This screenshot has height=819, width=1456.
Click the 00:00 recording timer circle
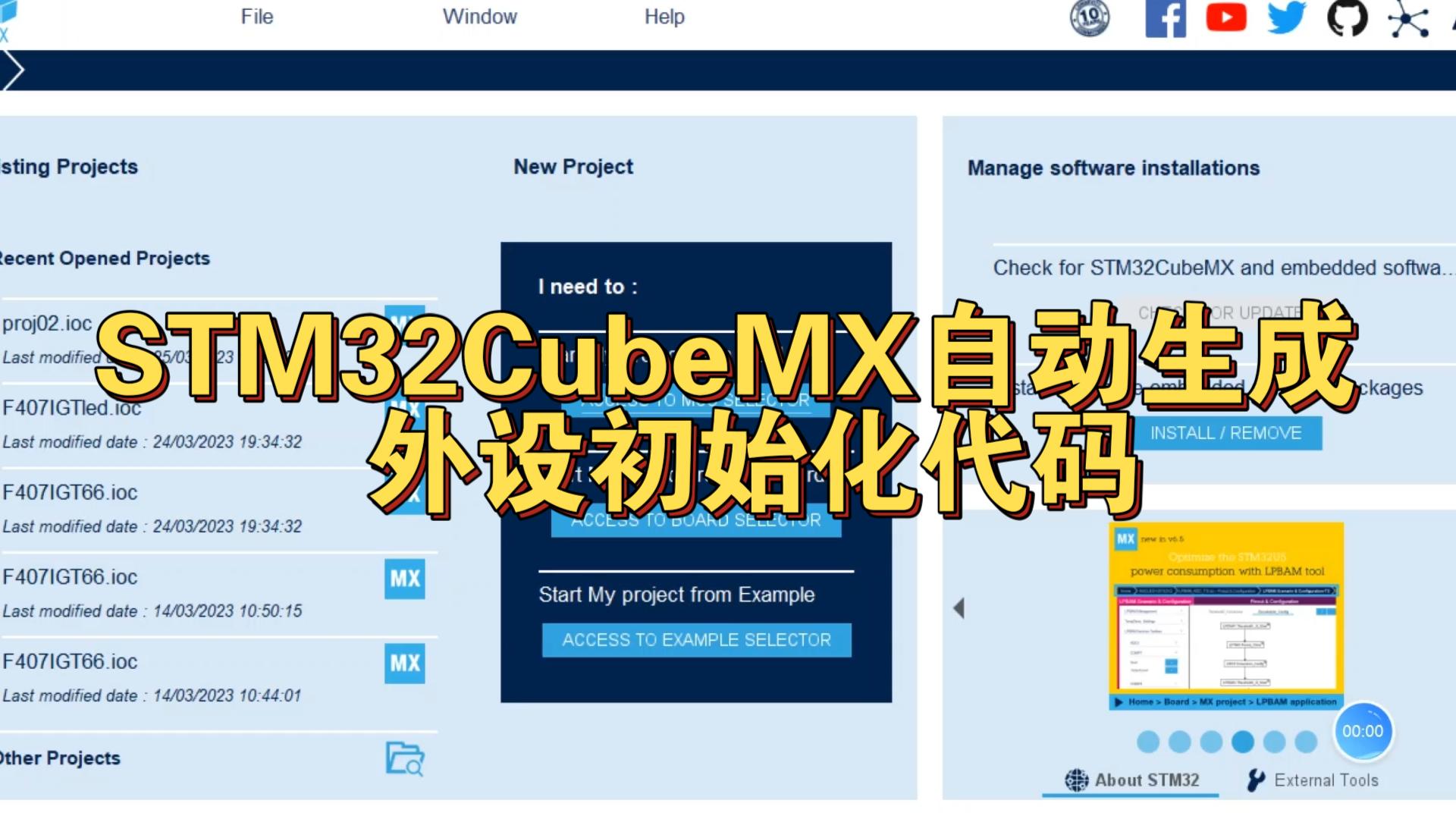1363,732
